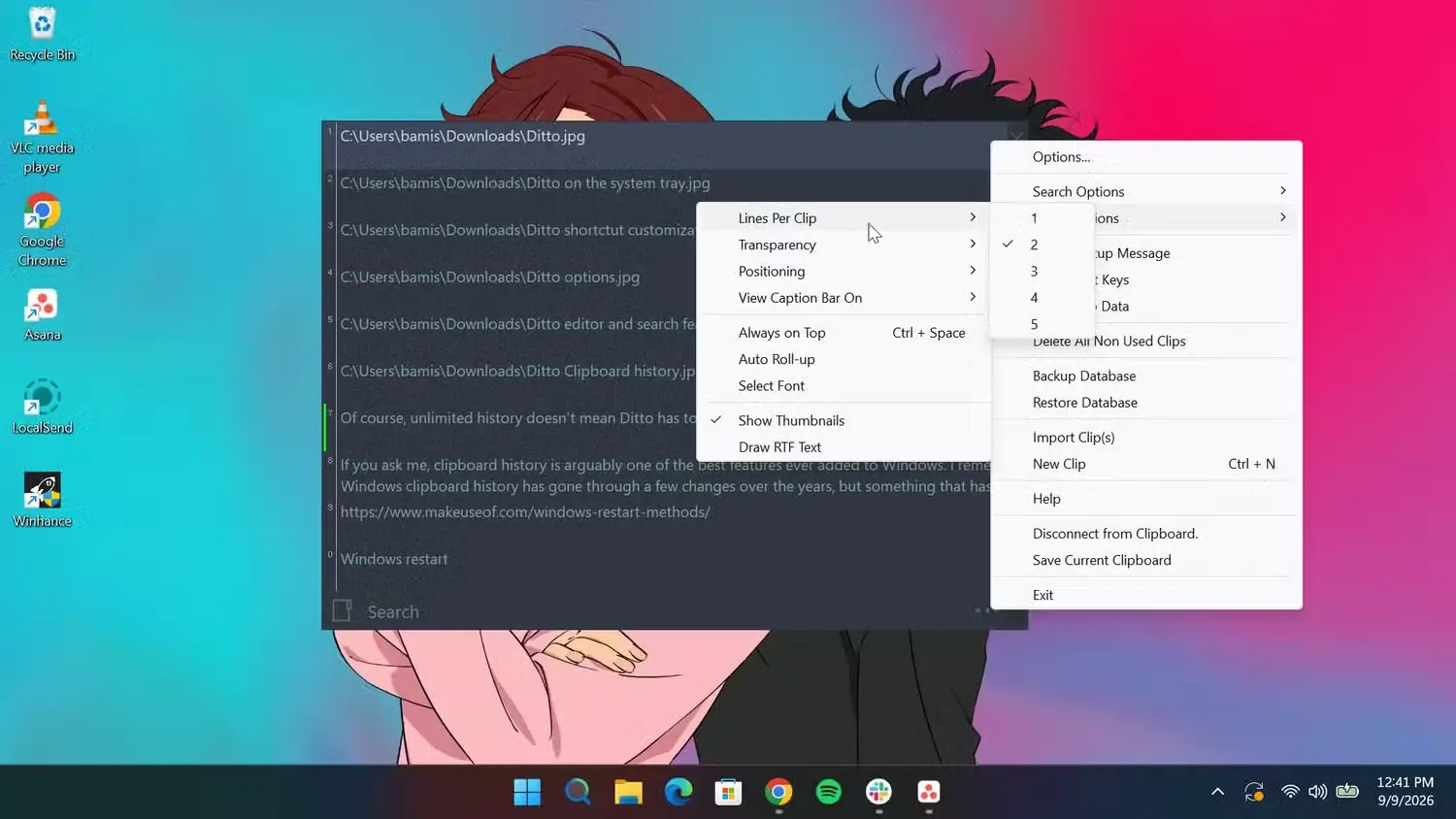Select Backup Database from the menu

[x=1146, y=377]
